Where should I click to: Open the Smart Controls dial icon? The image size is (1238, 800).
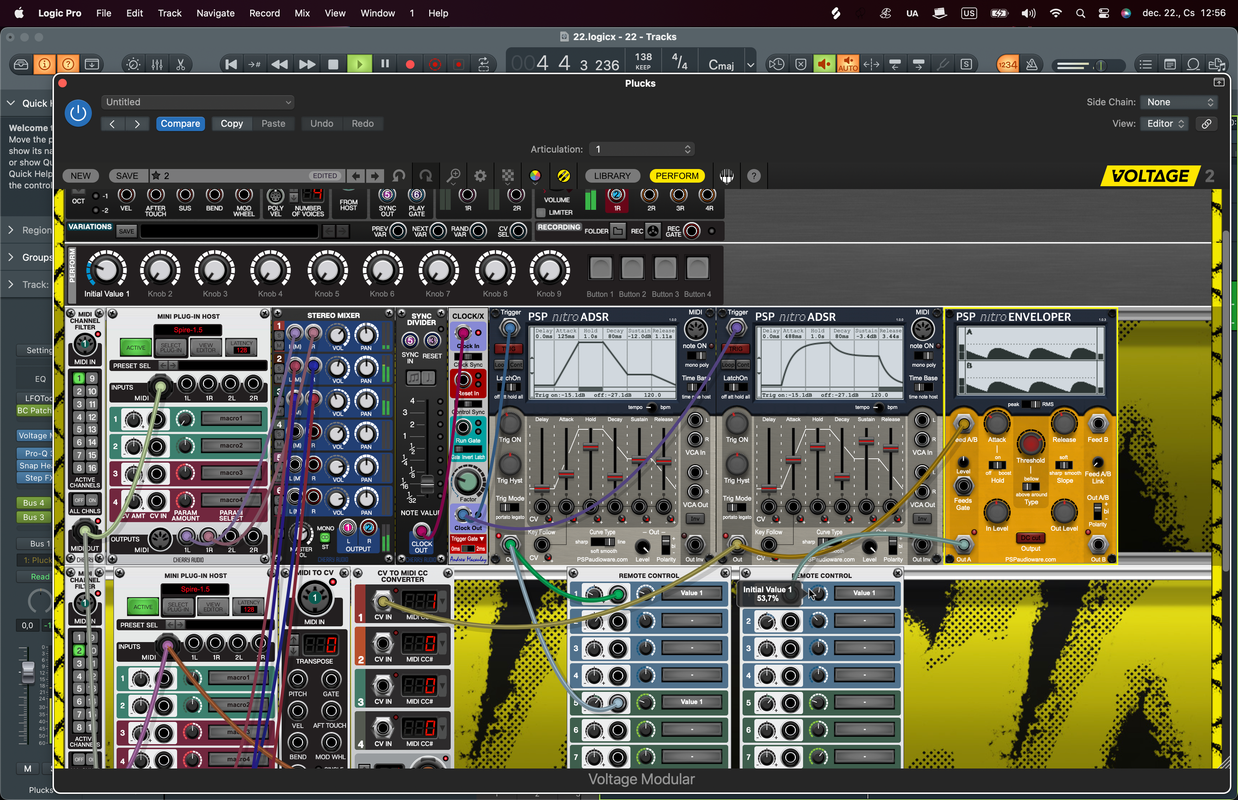(133, 64)
